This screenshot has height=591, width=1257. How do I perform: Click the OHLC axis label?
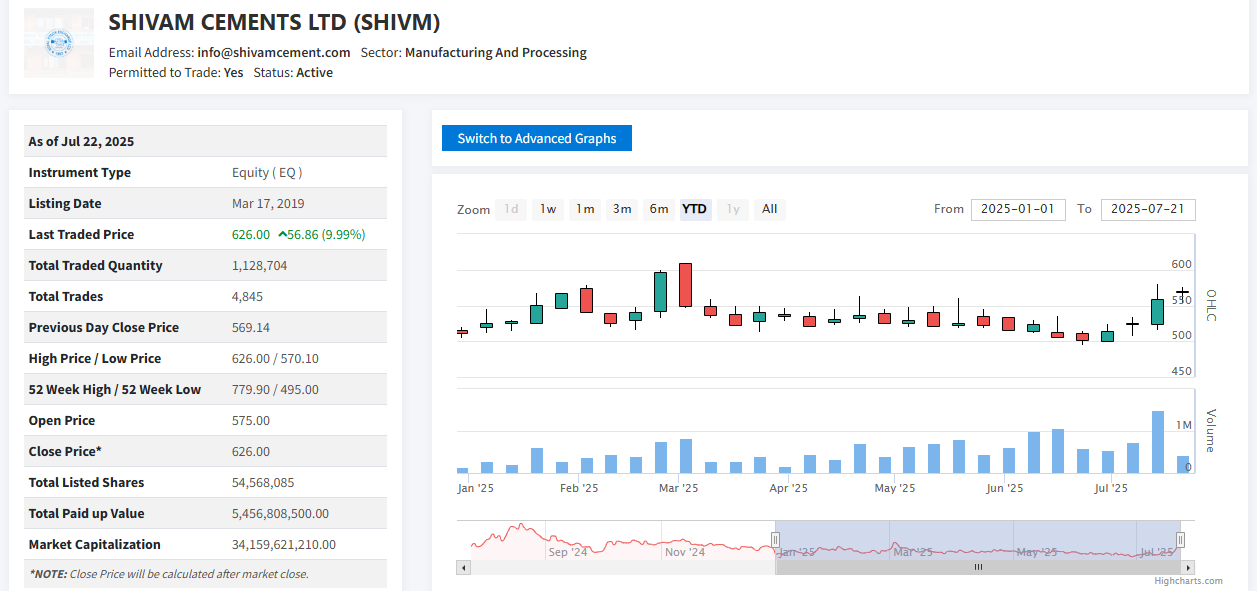coord(1211,305)
